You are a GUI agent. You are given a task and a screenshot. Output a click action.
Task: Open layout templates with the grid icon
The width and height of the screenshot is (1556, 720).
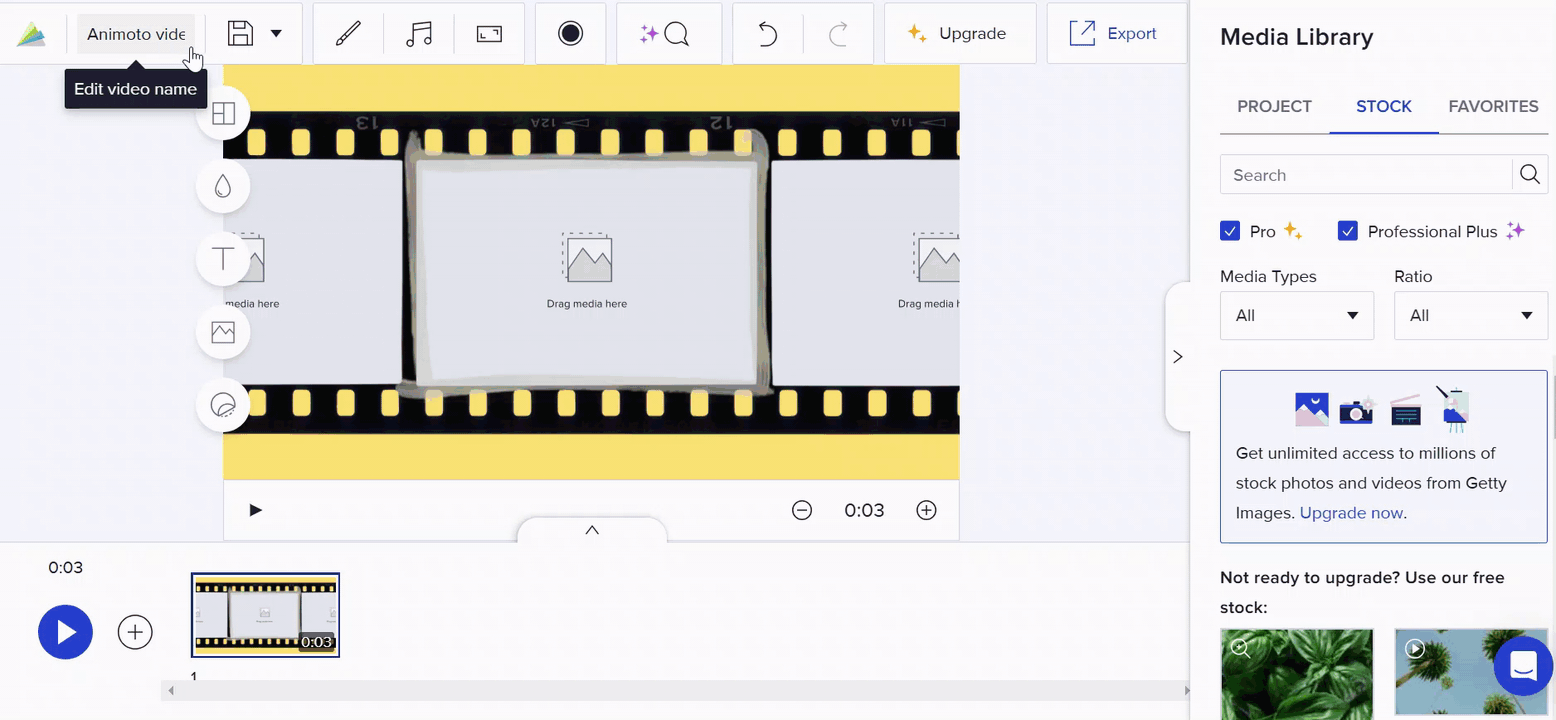pos(222,113)
